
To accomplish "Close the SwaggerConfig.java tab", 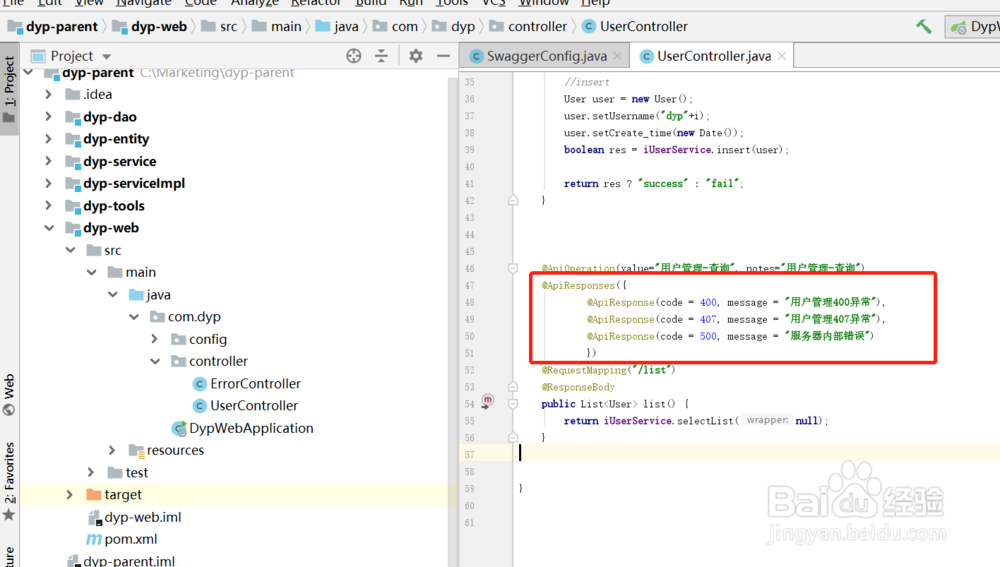I will tap(617, 56).
